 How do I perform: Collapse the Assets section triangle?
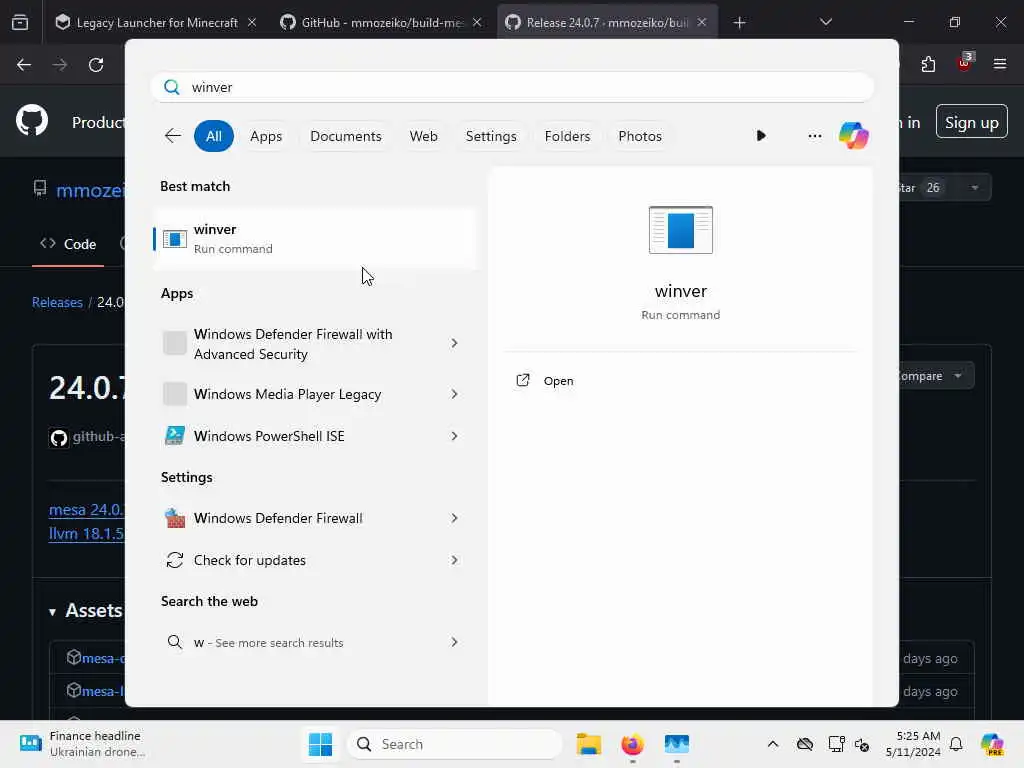pyautogui.click(x=52, y=612)
